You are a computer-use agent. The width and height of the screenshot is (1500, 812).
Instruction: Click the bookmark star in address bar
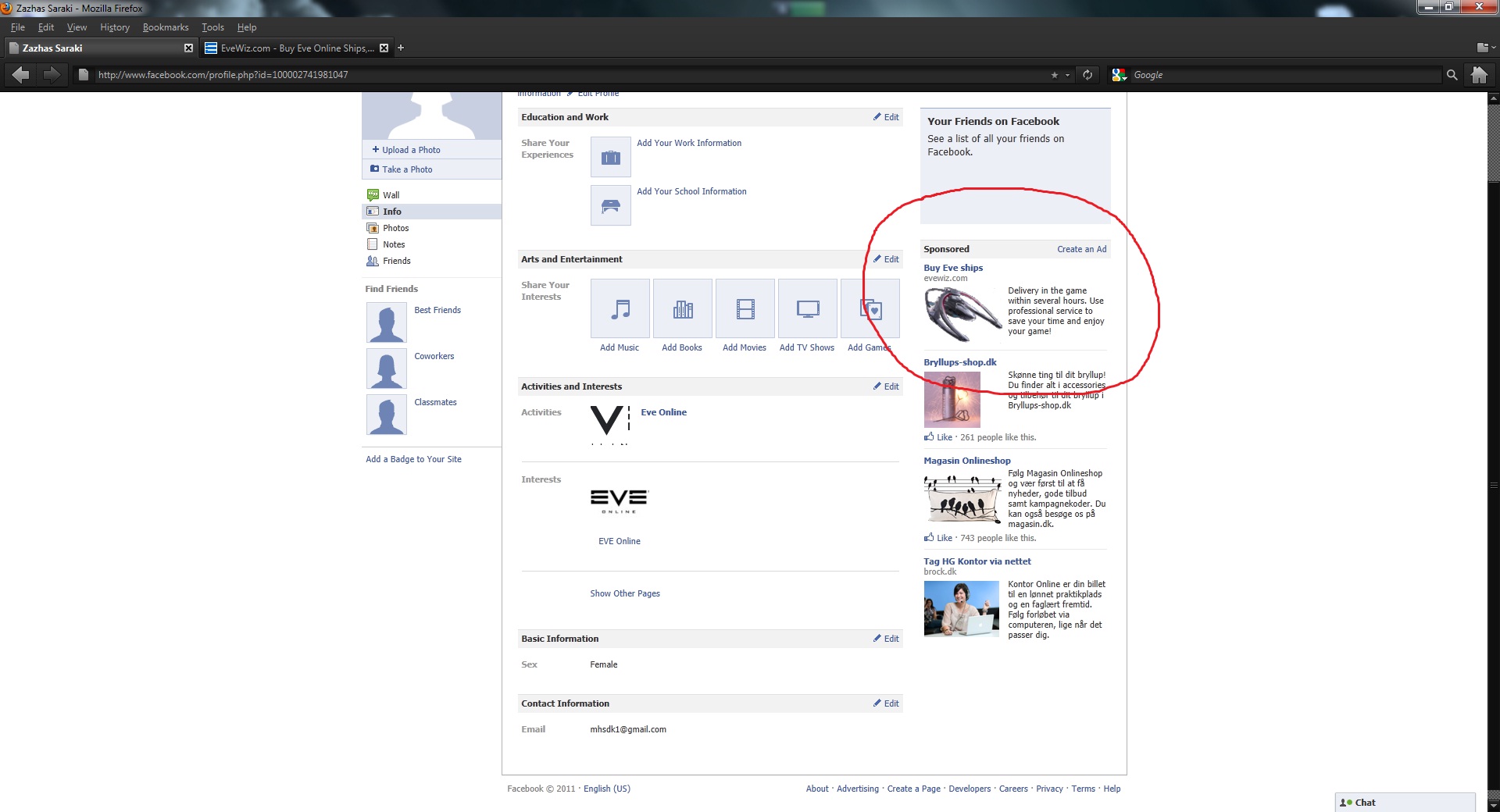point(1054,75)
